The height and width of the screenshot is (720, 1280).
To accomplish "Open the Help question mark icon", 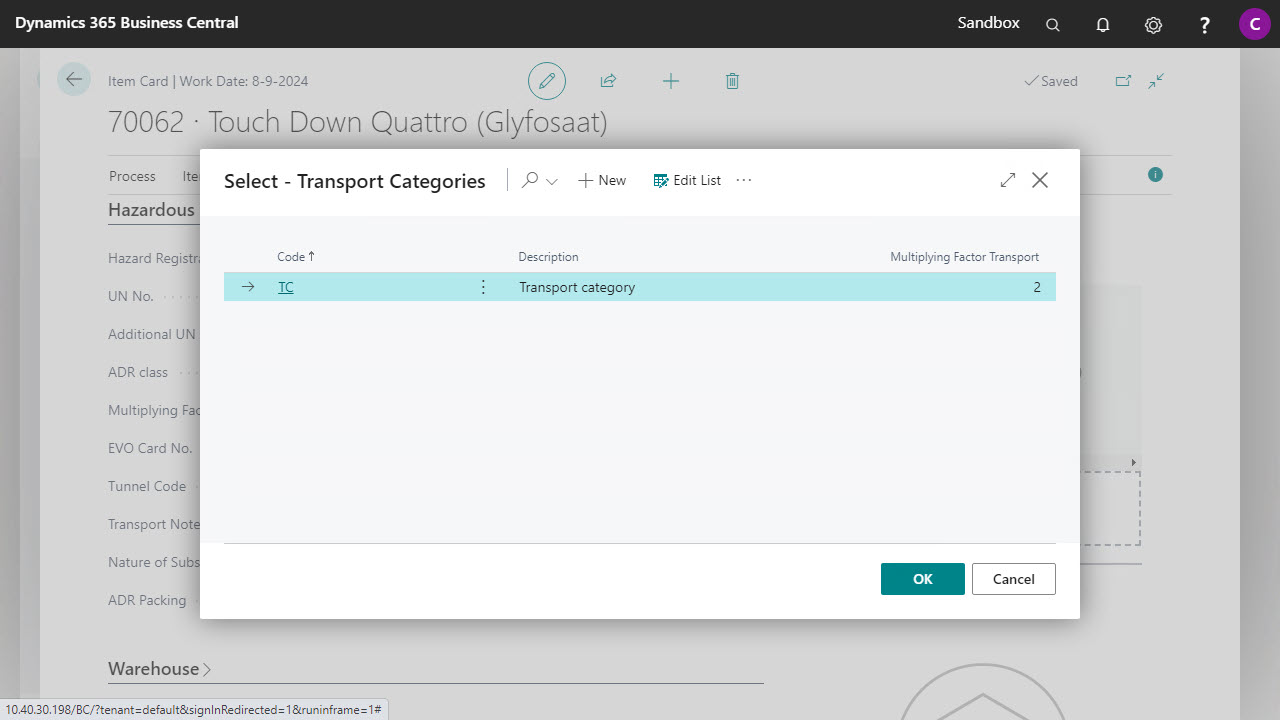I will (1204, 23).
